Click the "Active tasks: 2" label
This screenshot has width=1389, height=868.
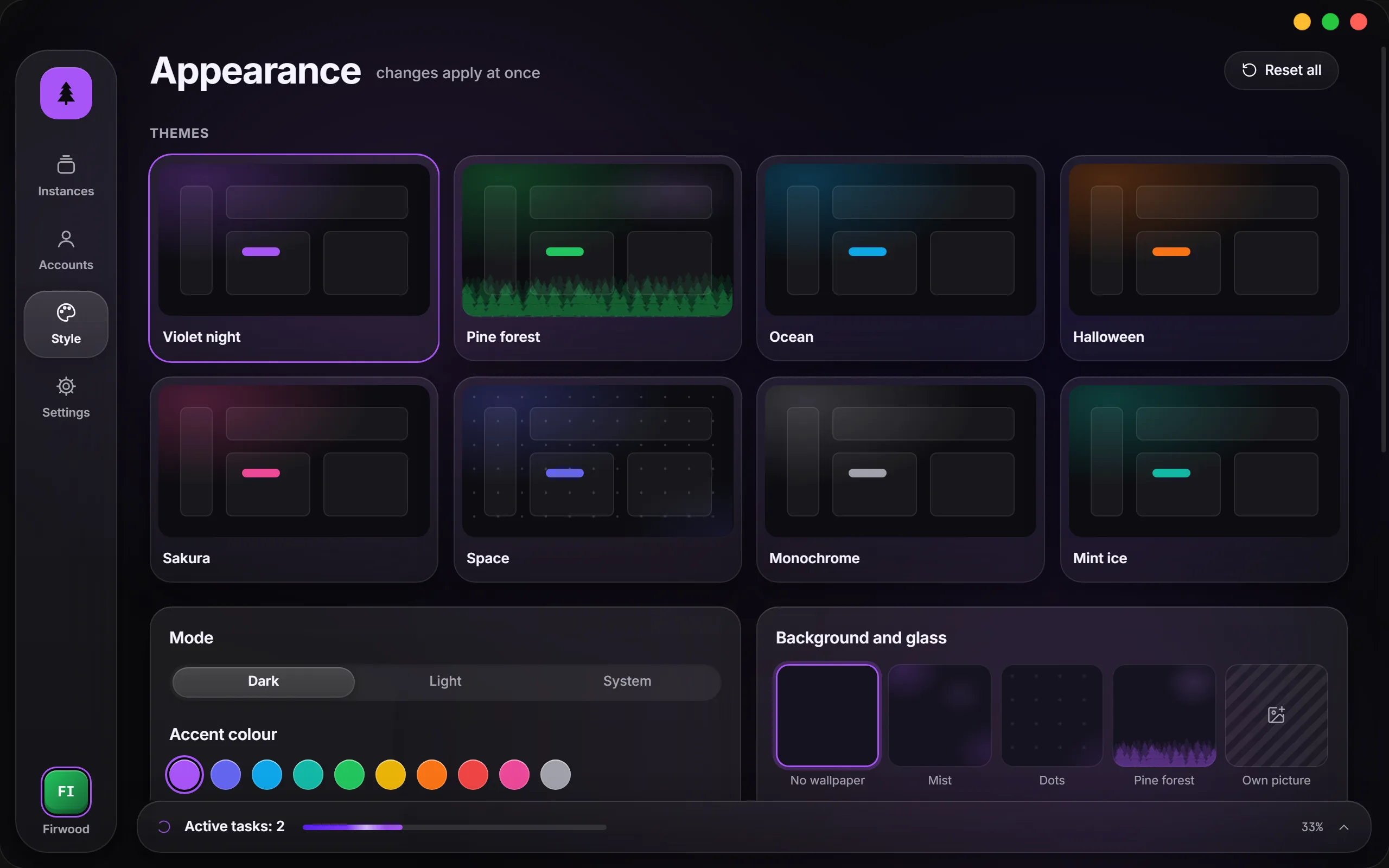(x=234, y=826)
